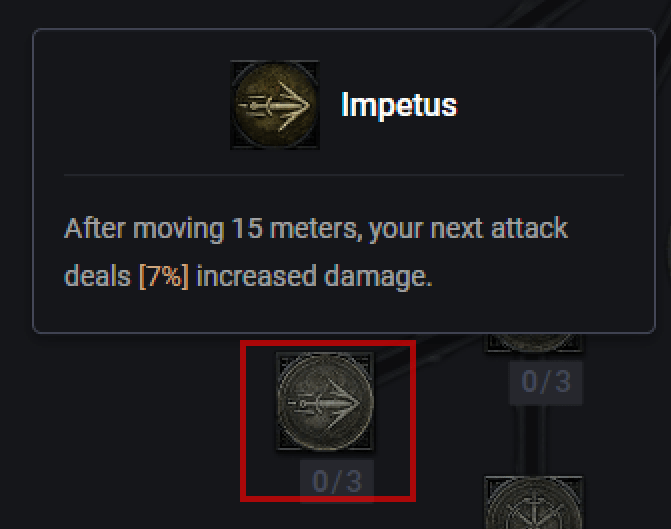Click empty space left of Impetus tooltip icon
Viewport: 671px width, 529px height.
click(140, 105)
